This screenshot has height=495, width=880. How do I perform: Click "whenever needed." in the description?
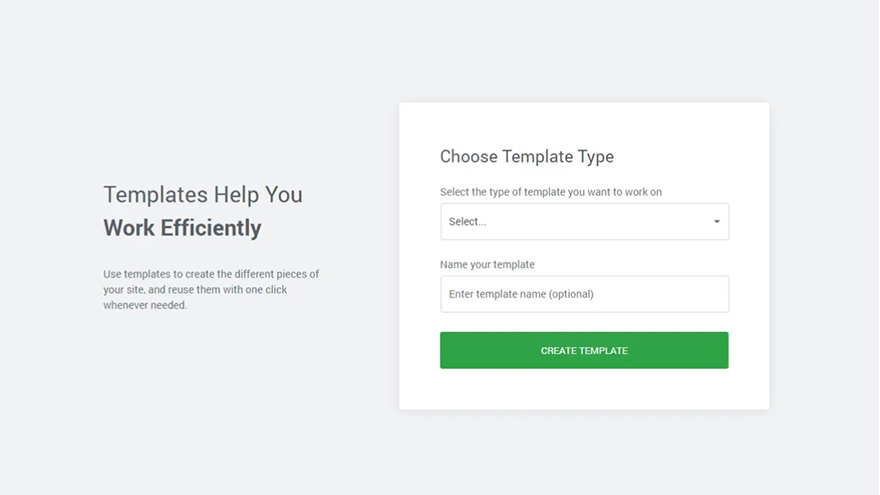point(145,305)
